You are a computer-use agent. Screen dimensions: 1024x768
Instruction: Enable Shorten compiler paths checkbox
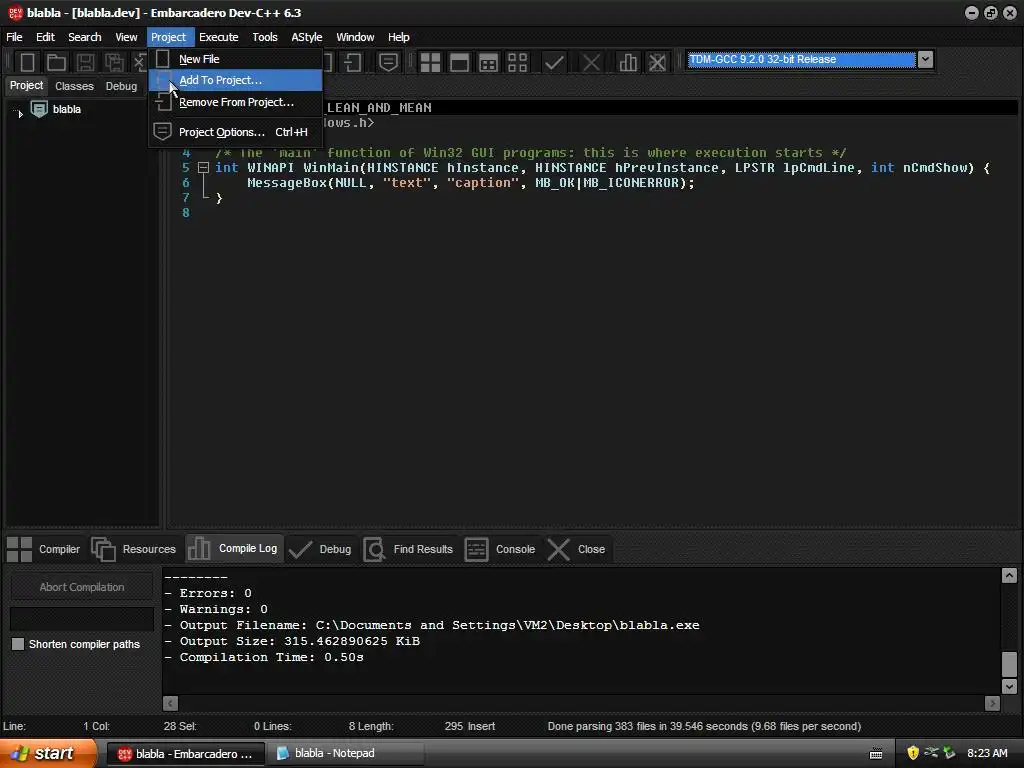point(18,645)
